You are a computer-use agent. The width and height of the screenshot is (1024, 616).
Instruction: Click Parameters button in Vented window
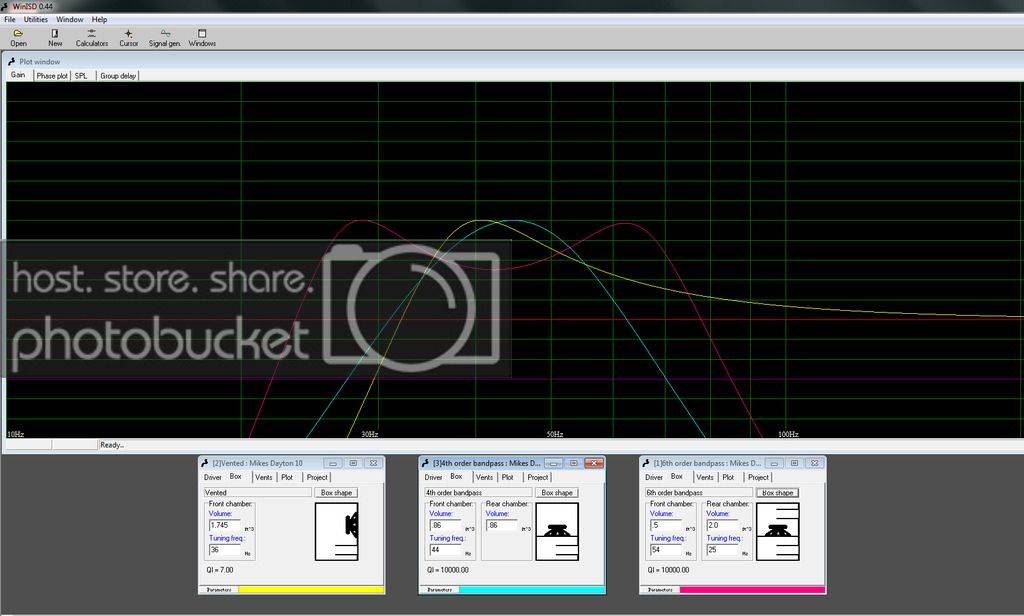[219, 589]
